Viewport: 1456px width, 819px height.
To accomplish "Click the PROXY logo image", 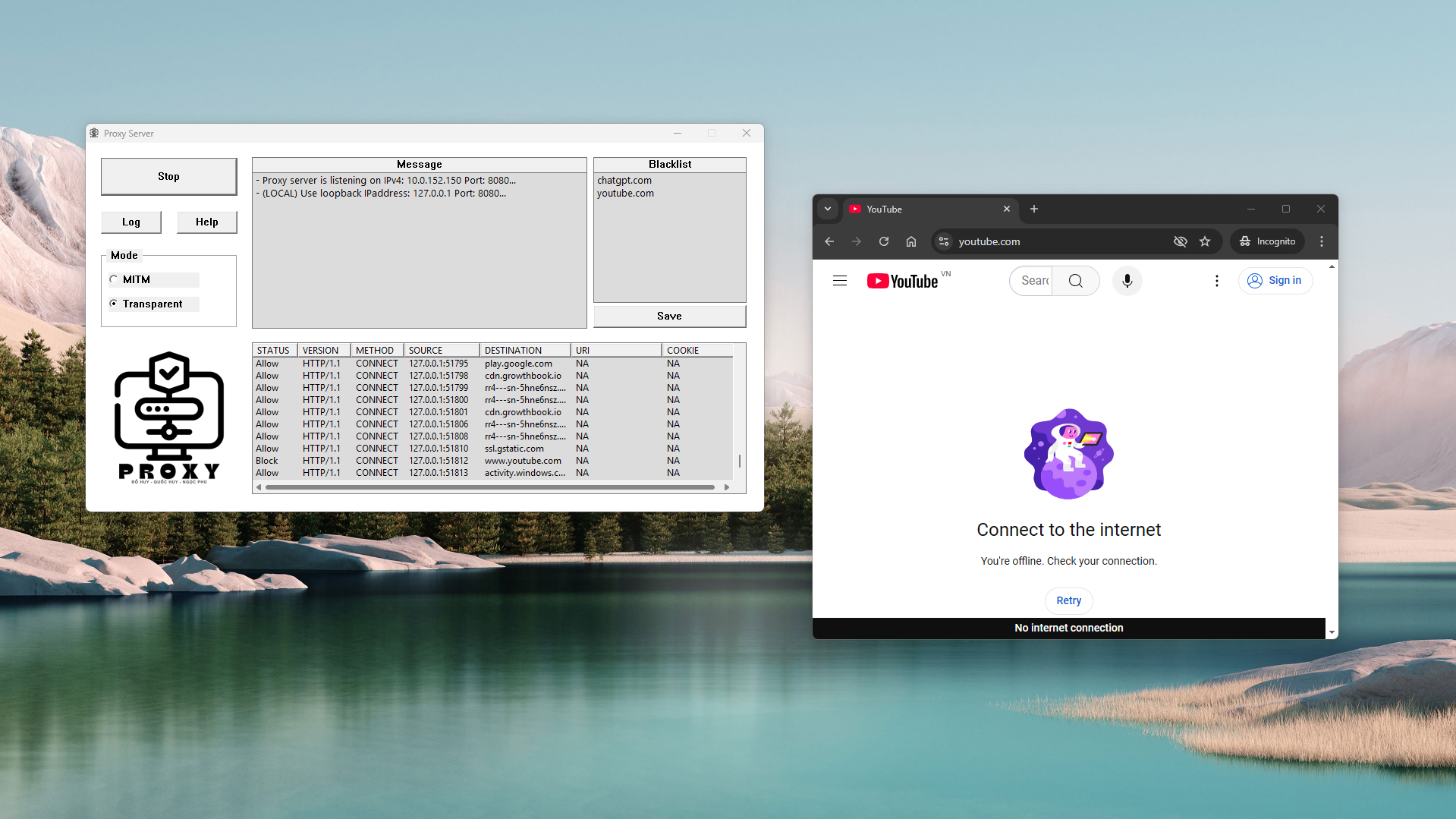I will coord(169,417).
